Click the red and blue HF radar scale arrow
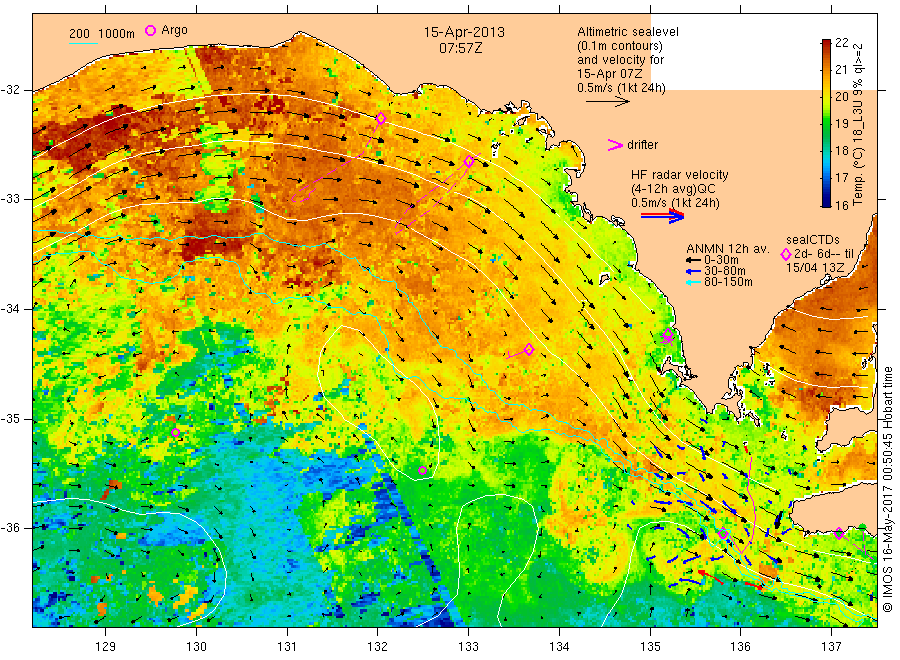The image size is (900, 660). [662, 216]
